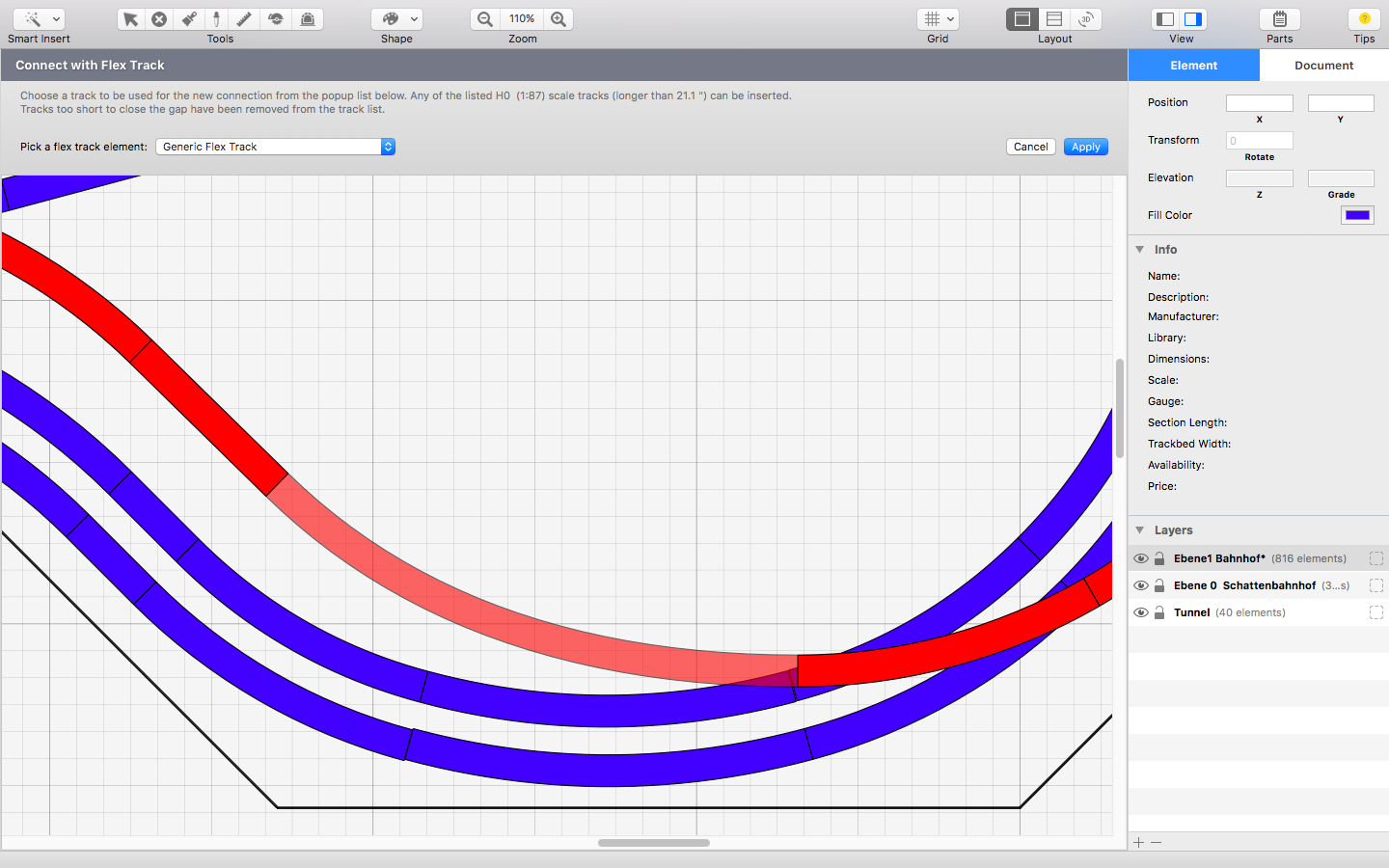Open the Grid dropdown arrow
The width and height of the screenshot is (1389, 868).
(951, 19)
